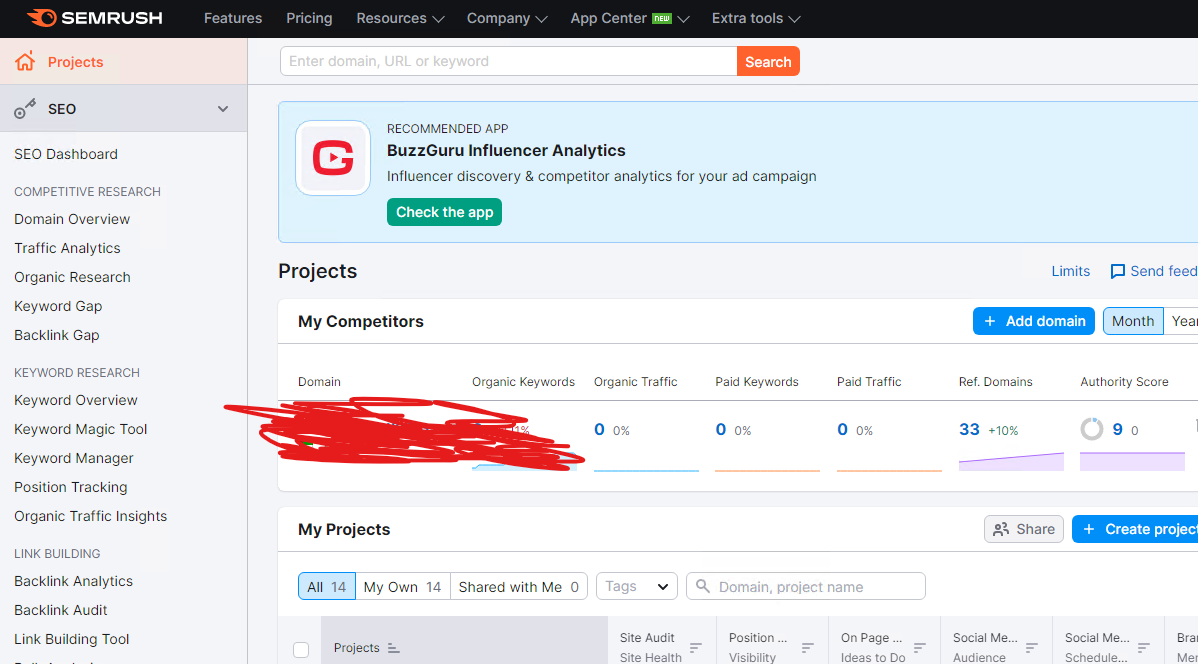Click the orange Search button
The width and height of the screenshot is (1198, 665).
pyautogui.click(x=768, y=62)
